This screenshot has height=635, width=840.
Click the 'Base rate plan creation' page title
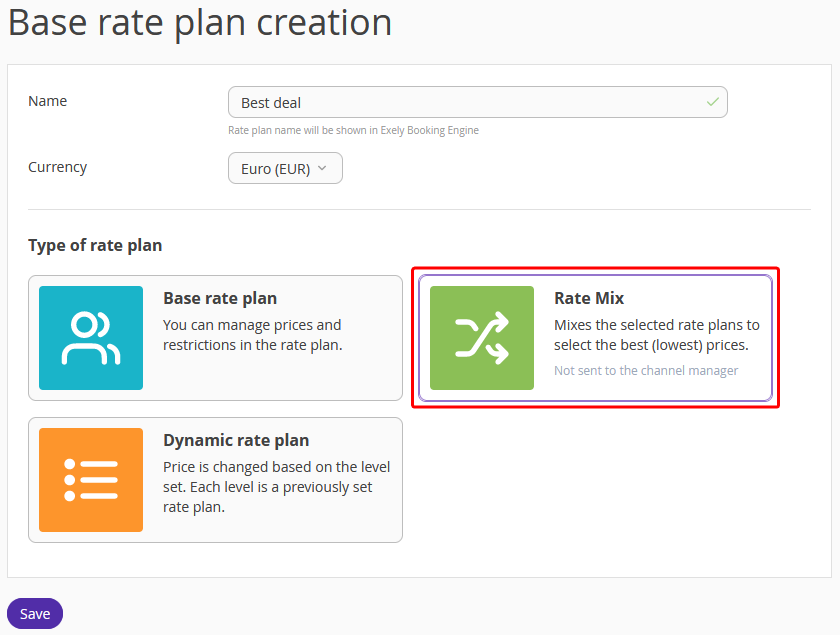tap(200, 24)
